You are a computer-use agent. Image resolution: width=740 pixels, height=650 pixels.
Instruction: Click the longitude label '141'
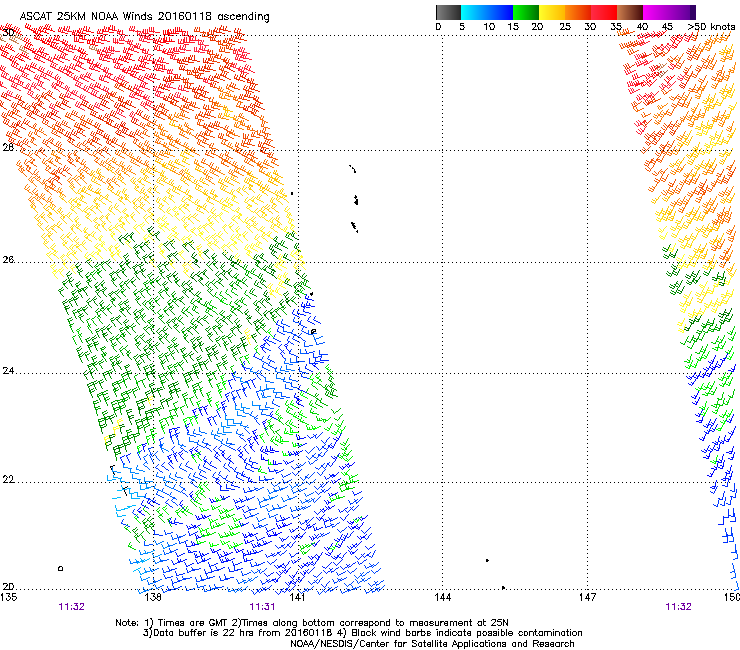pyautogui.click(x=297, y=597)
